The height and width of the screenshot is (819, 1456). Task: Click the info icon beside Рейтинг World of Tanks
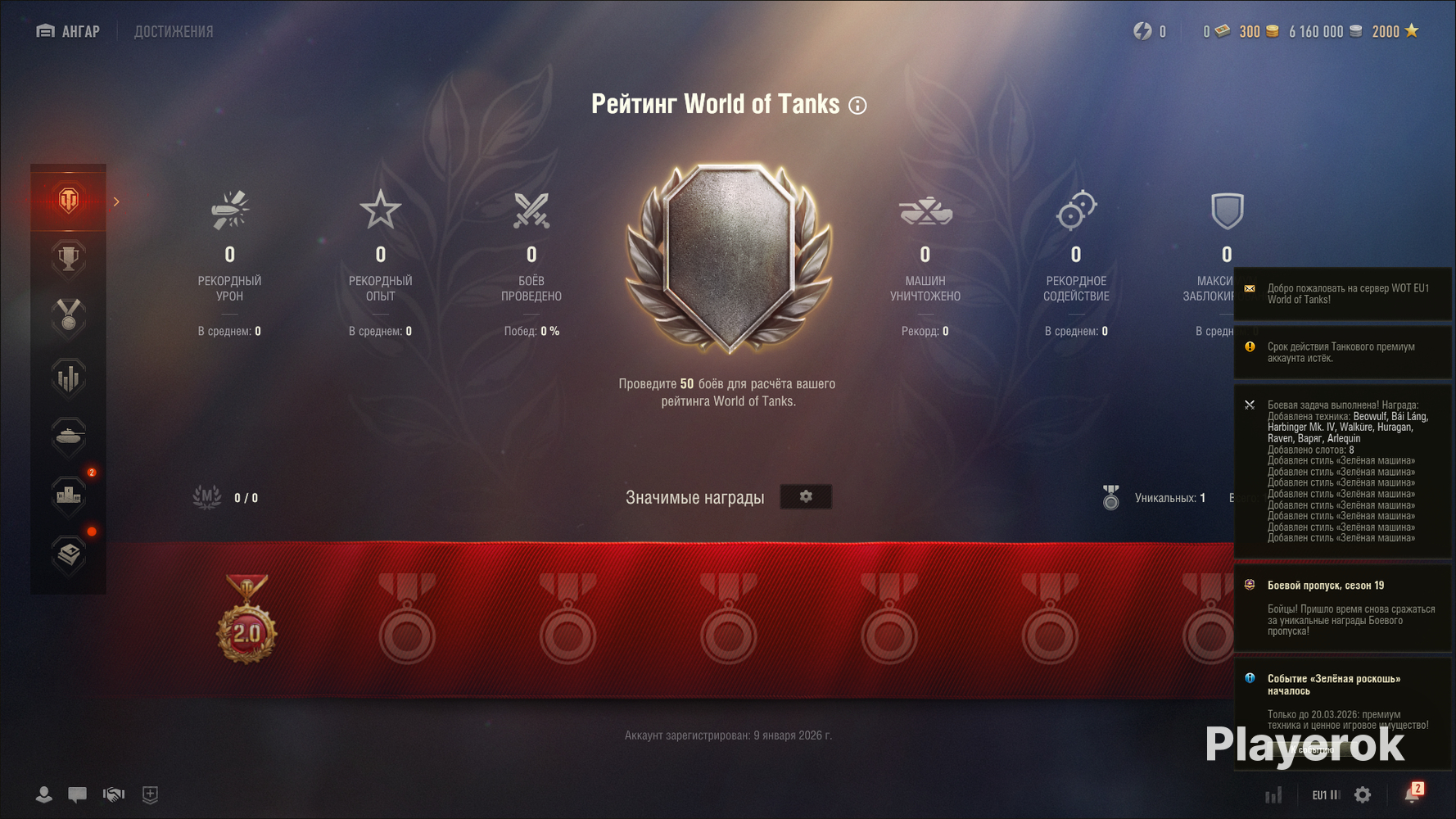(x=857, y=106)
